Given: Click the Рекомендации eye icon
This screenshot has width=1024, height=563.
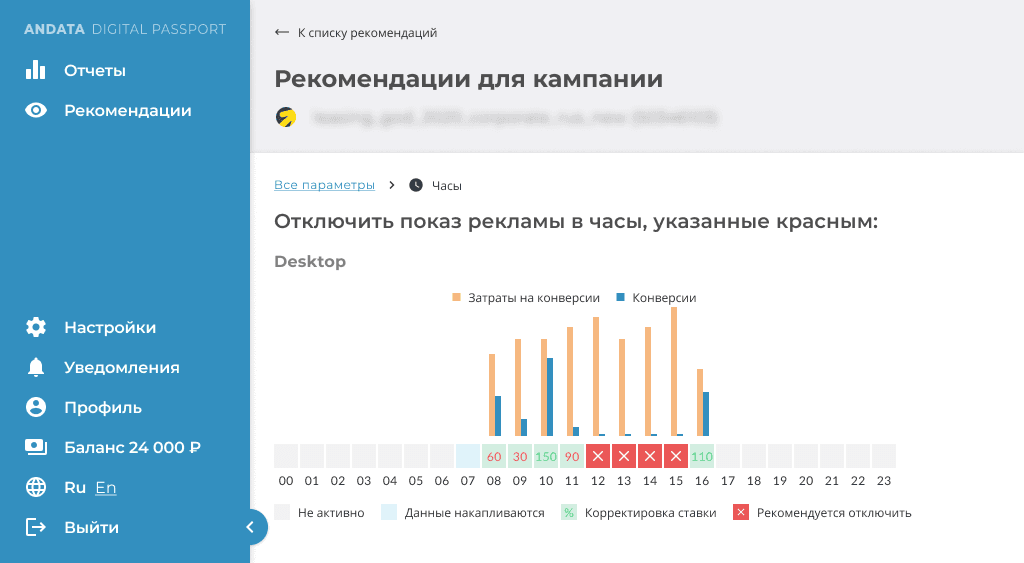Looking at the screenshot, I should [35, 110].
